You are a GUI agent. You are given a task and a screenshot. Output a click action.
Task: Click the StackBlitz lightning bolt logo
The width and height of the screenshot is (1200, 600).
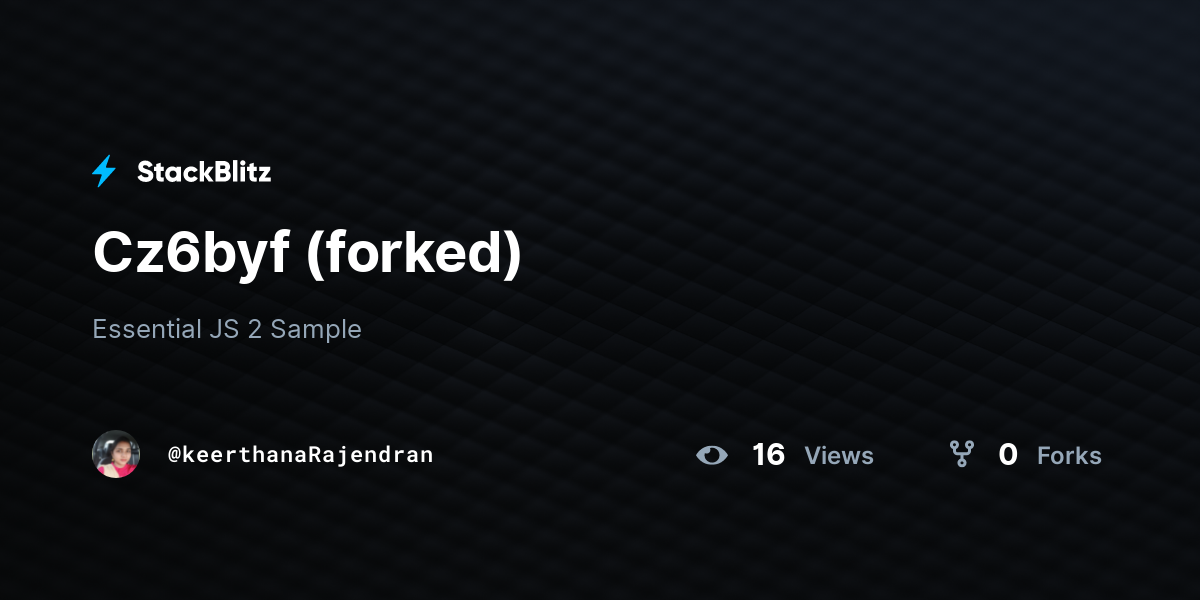coord(104,172)
